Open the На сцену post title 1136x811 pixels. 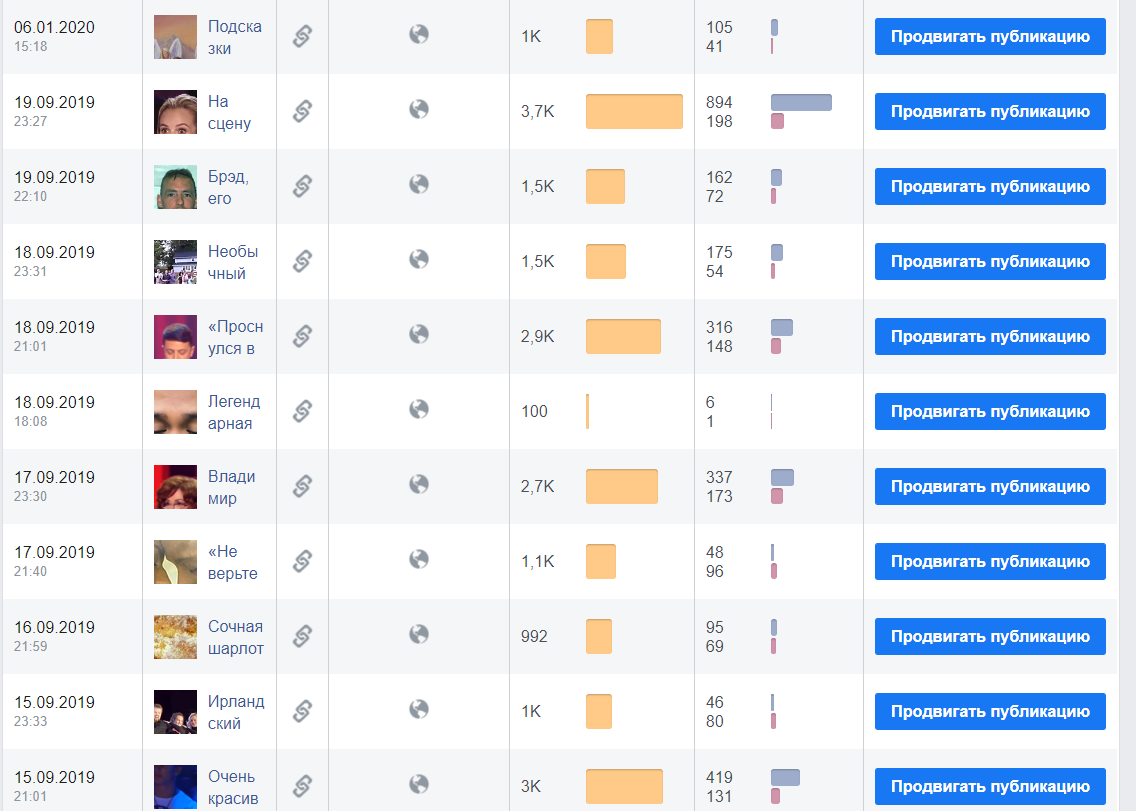click(x=229, y=112)
